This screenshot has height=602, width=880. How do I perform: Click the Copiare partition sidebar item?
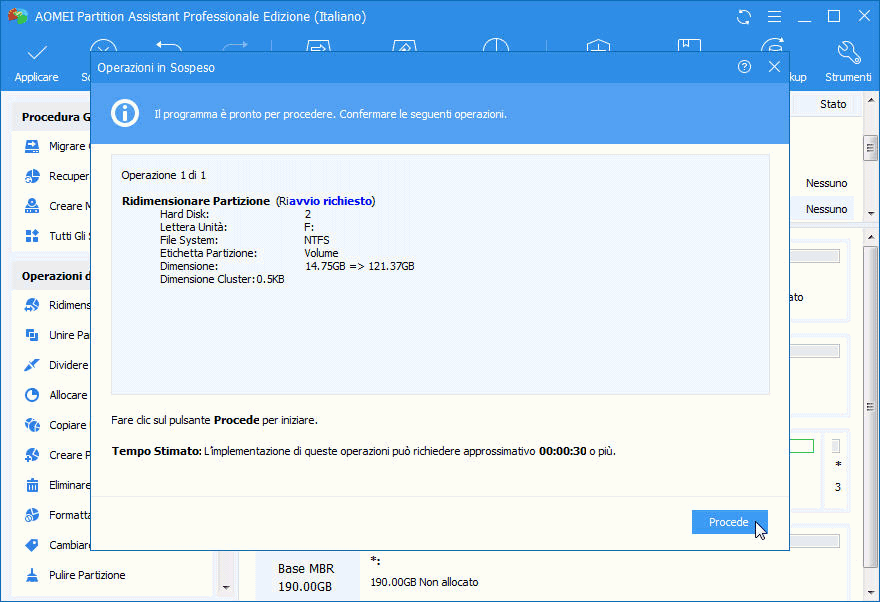point(56,425)
